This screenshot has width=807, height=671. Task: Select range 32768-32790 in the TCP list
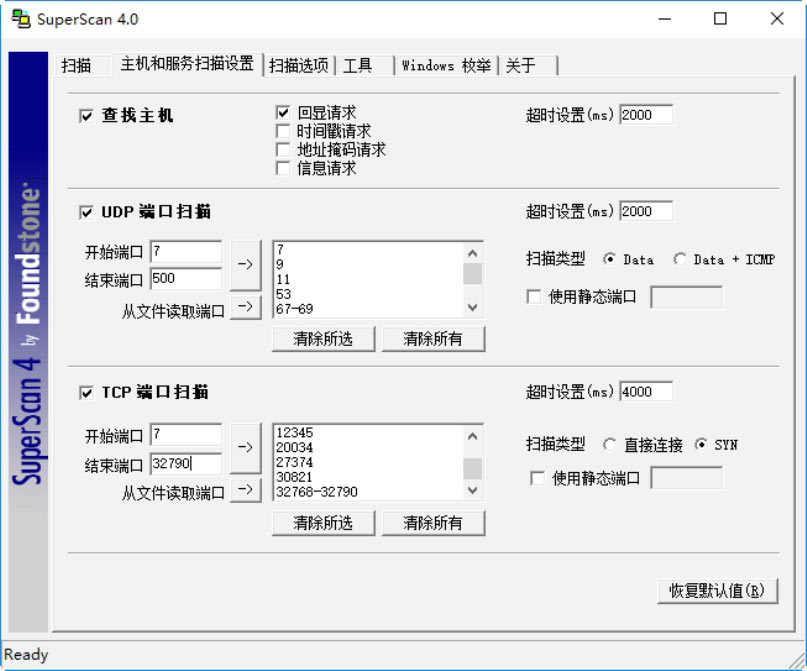pos(369,492)
